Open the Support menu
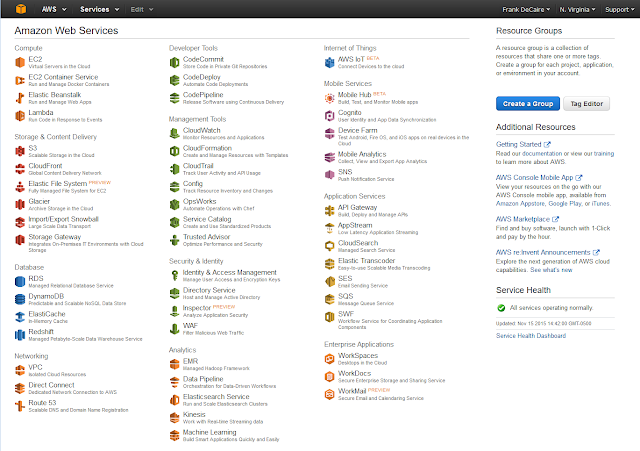Image resolution: width=640 pixels, height=451 pixels. coord(620,9)
